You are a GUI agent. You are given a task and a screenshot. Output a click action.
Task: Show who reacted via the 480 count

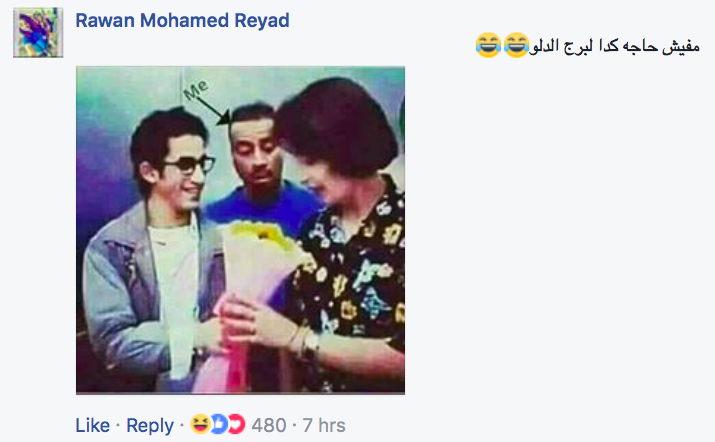pyautogui.click(x=269, y=425)
